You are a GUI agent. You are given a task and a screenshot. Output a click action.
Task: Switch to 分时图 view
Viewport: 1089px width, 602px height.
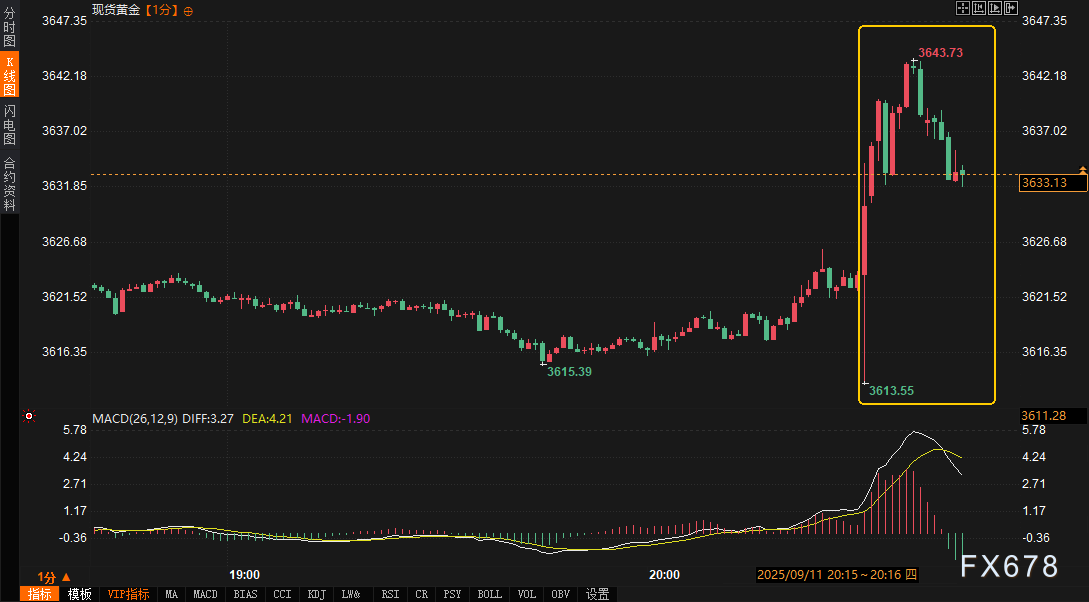coord(9,25)
